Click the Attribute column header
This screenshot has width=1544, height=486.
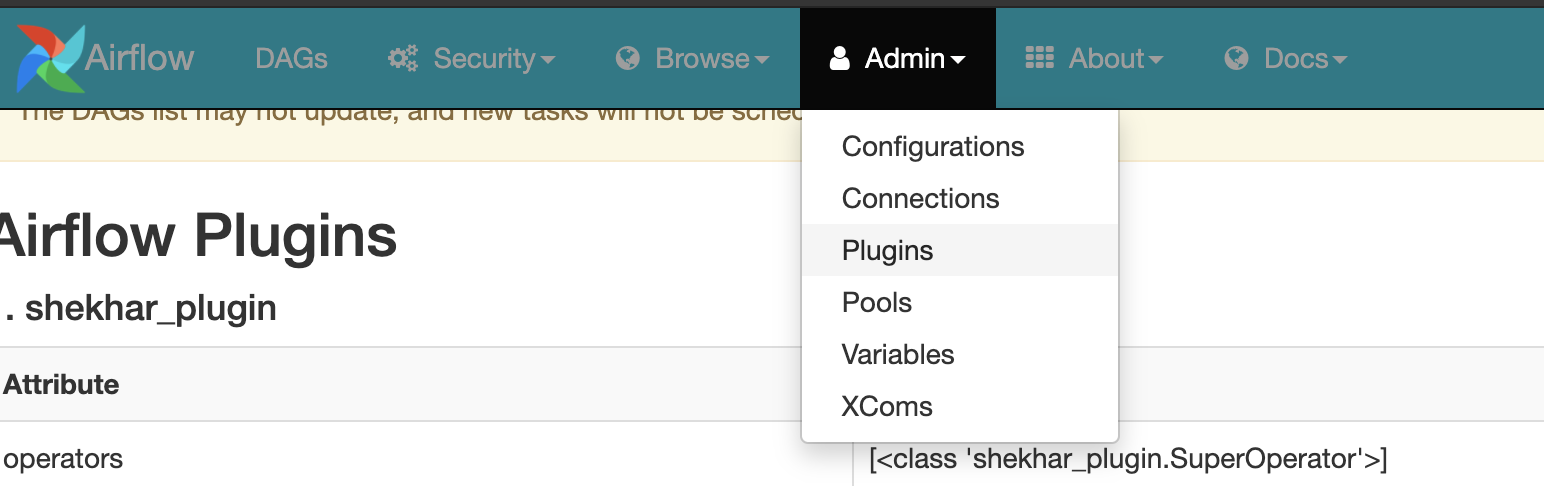62,384
